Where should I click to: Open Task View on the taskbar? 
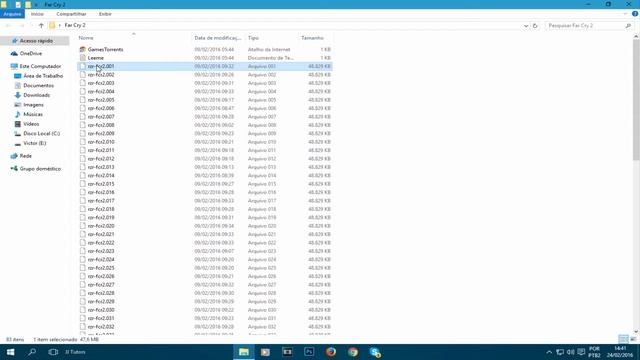point(53,352)
